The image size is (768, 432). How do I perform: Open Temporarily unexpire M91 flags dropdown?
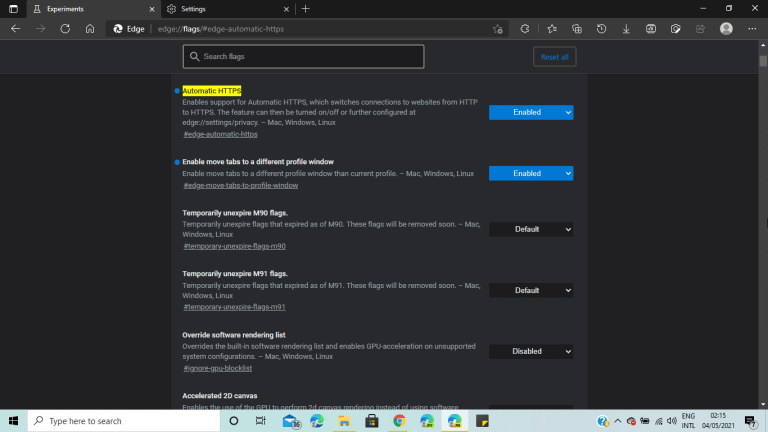[x=531, y=290]
